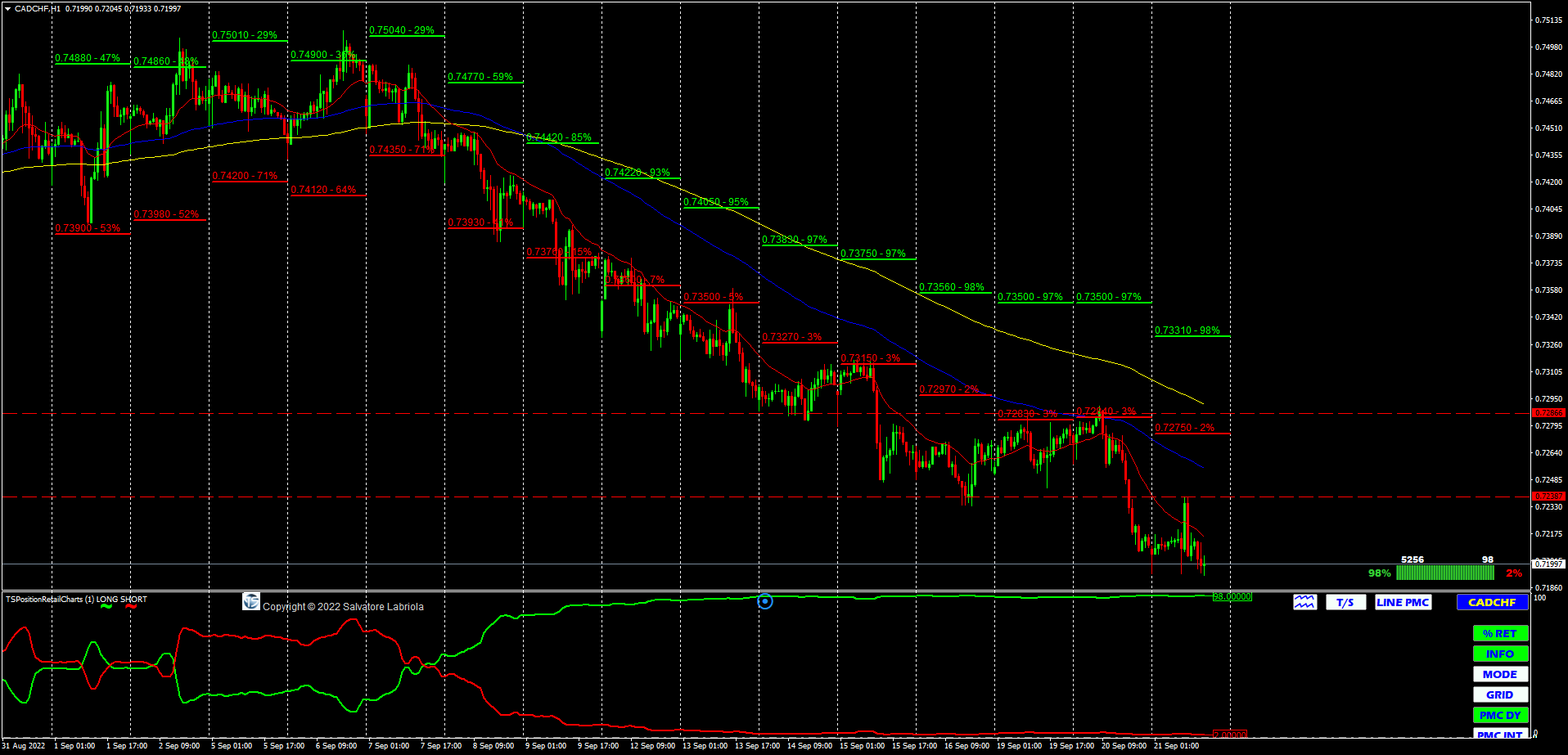The image size is (1568, 755).
Task: Click the red level 0.72970 - 2%
Action: pyautogui.click(x=949, y=389)
